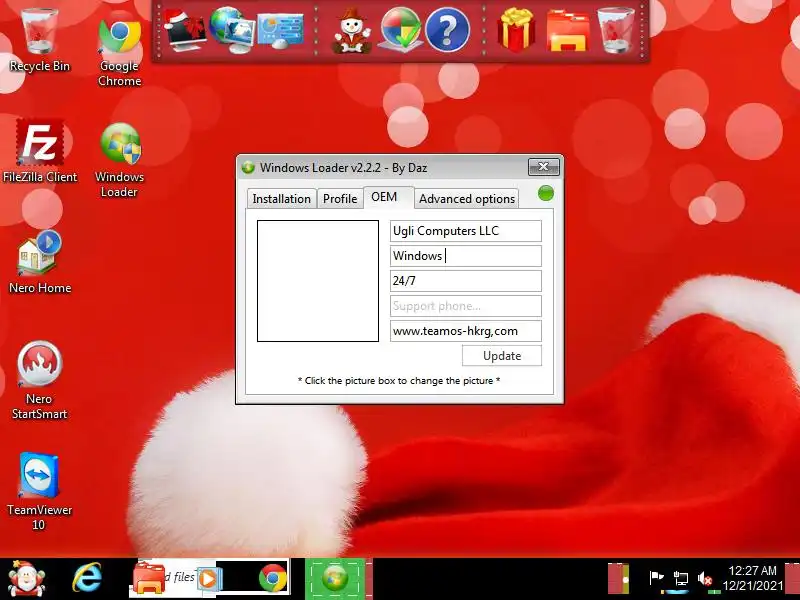The image size is (800, 600).
Task: Open the Windows security shield dock icon
Action: 402,30
